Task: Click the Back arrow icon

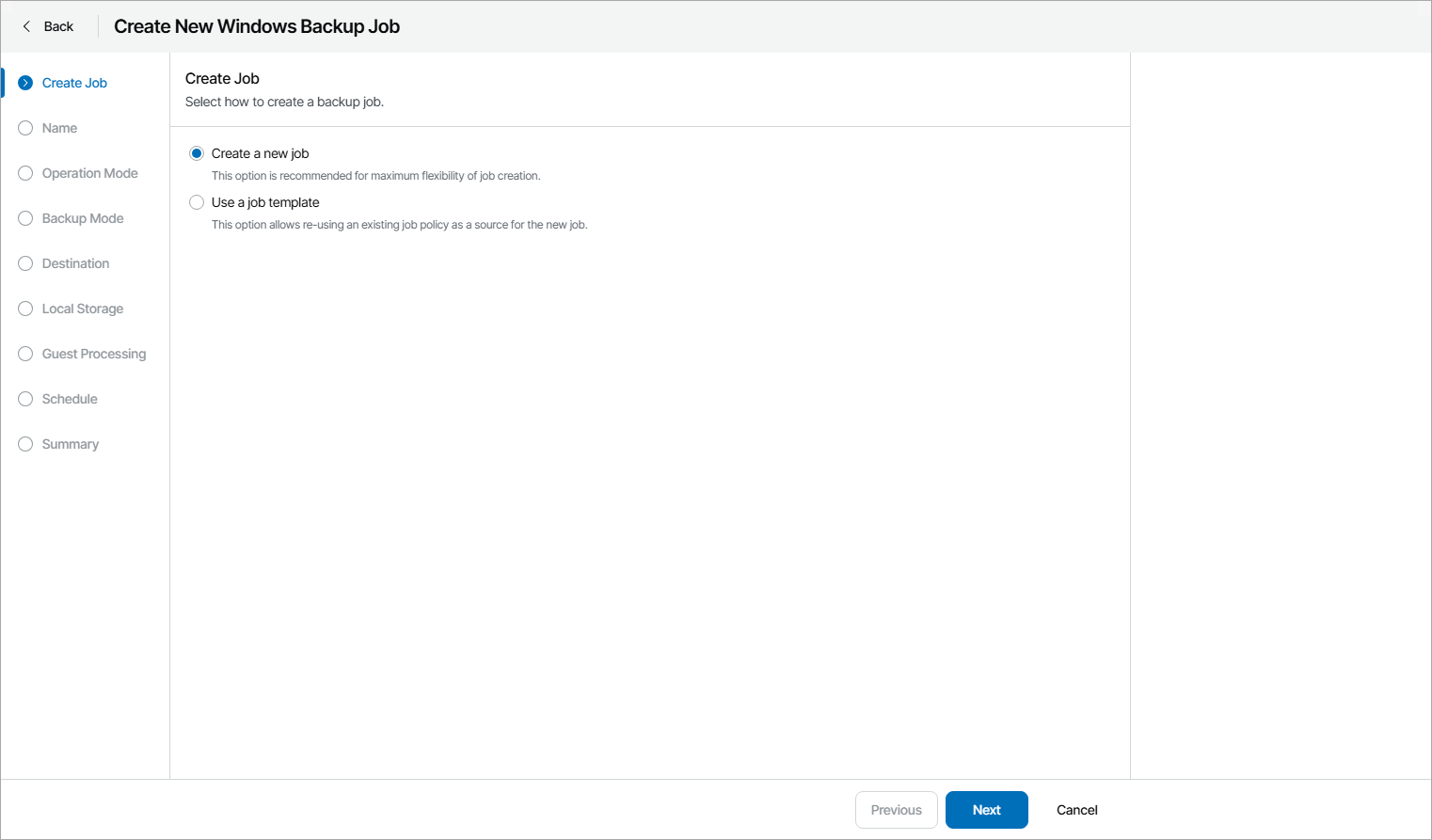Action: click(26, 26)
